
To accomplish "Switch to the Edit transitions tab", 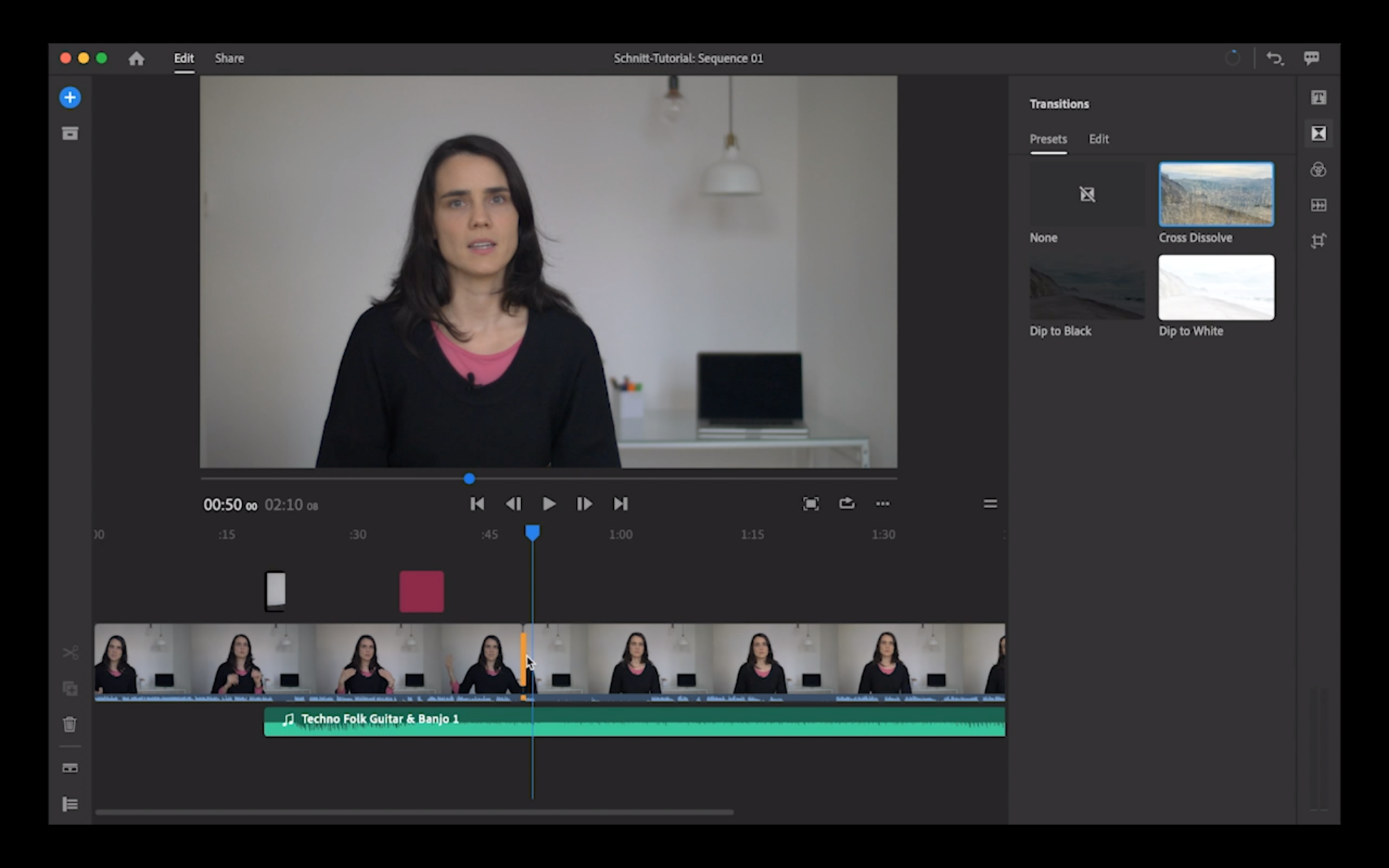I will point(1098,139).
